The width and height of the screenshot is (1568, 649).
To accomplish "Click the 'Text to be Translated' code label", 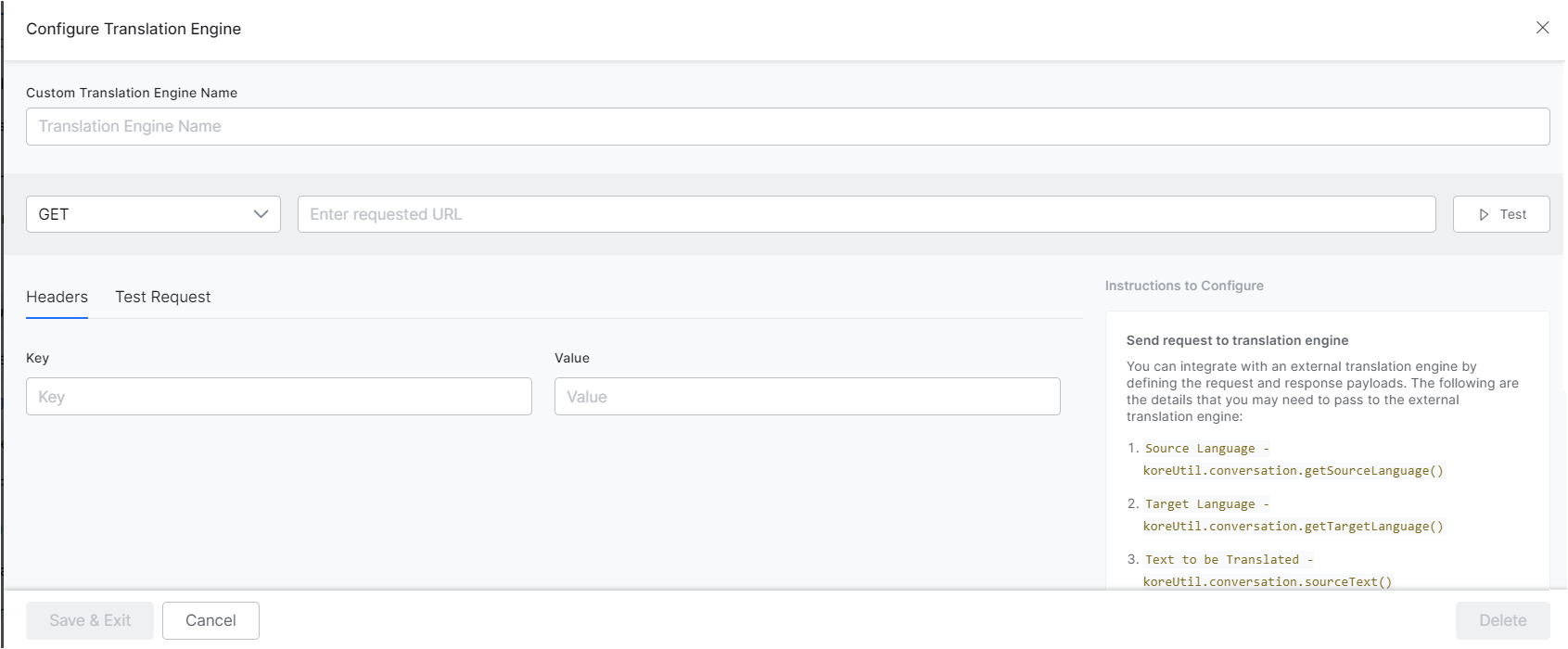I will click(x=1229, y=560).
